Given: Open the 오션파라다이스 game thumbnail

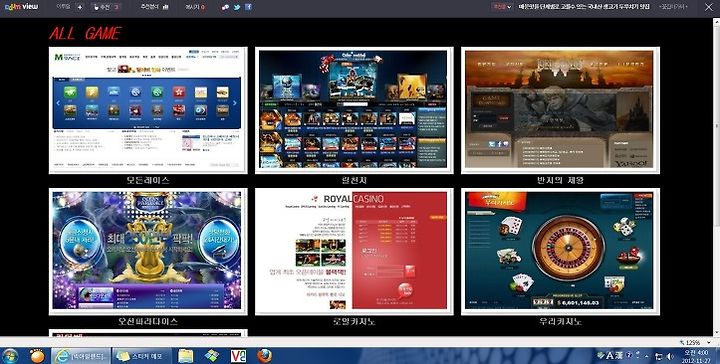Looking at the screenshot, I should [148, 251].
